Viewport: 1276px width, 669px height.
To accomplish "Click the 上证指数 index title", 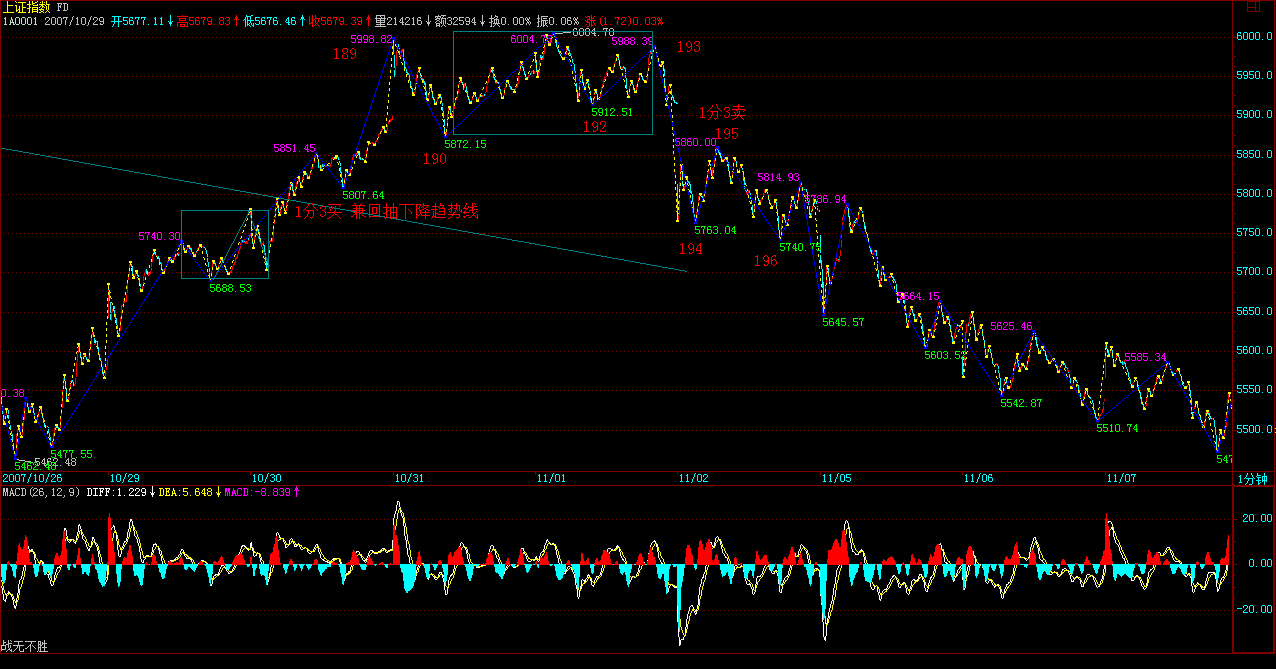I will pos(28,7).
